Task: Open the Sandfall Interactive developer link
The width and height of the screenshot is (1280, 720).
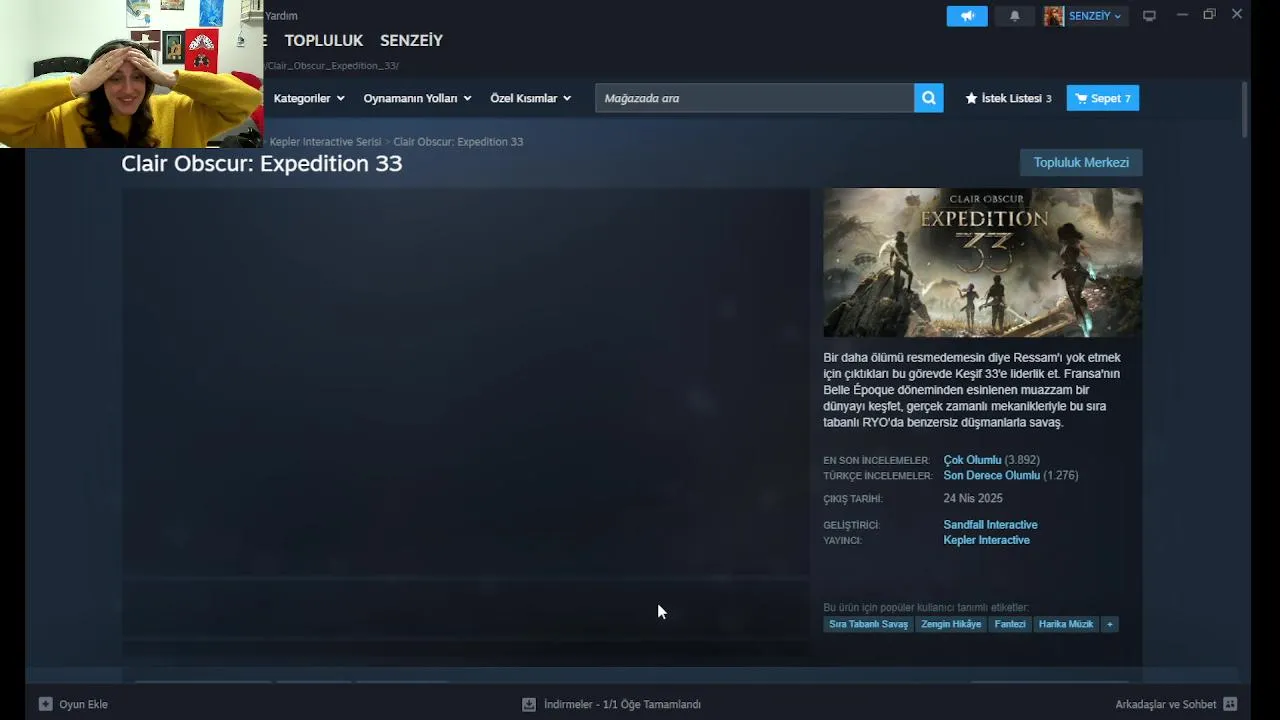Action: (x=990, y=525)
